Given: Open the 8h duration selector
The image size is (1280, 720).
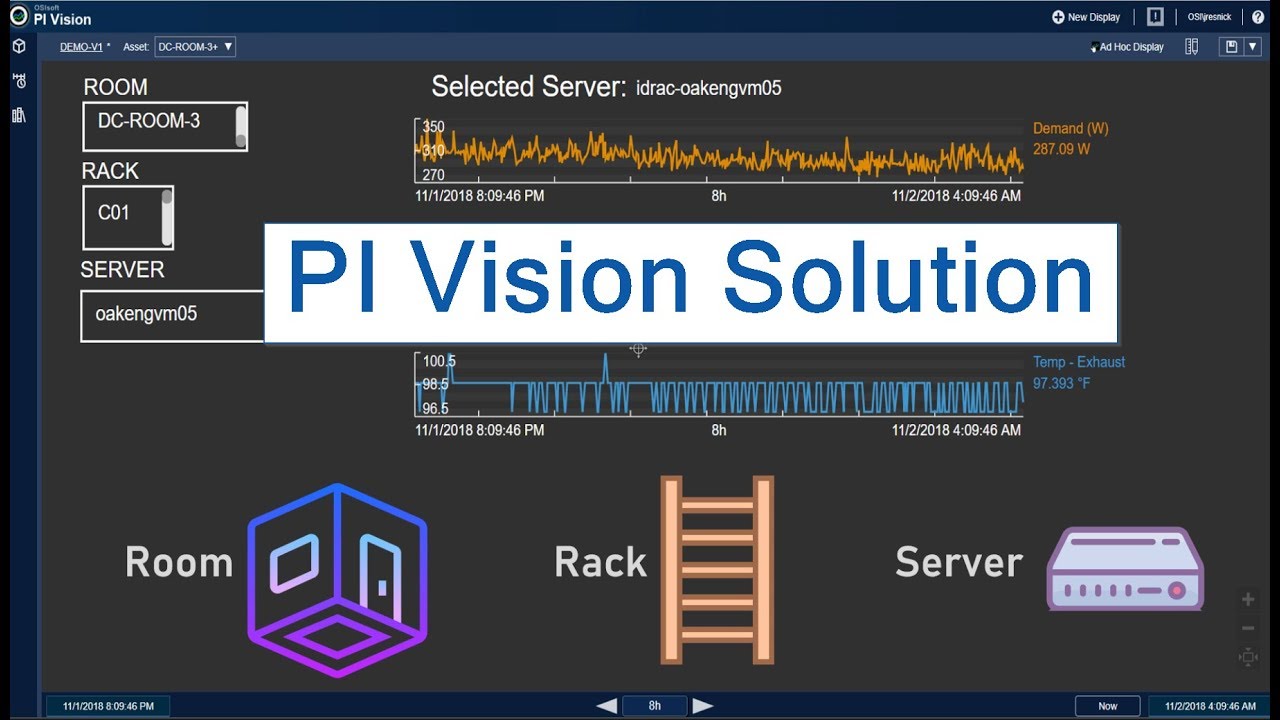Looking at the screenshot, I should (655, 706).
